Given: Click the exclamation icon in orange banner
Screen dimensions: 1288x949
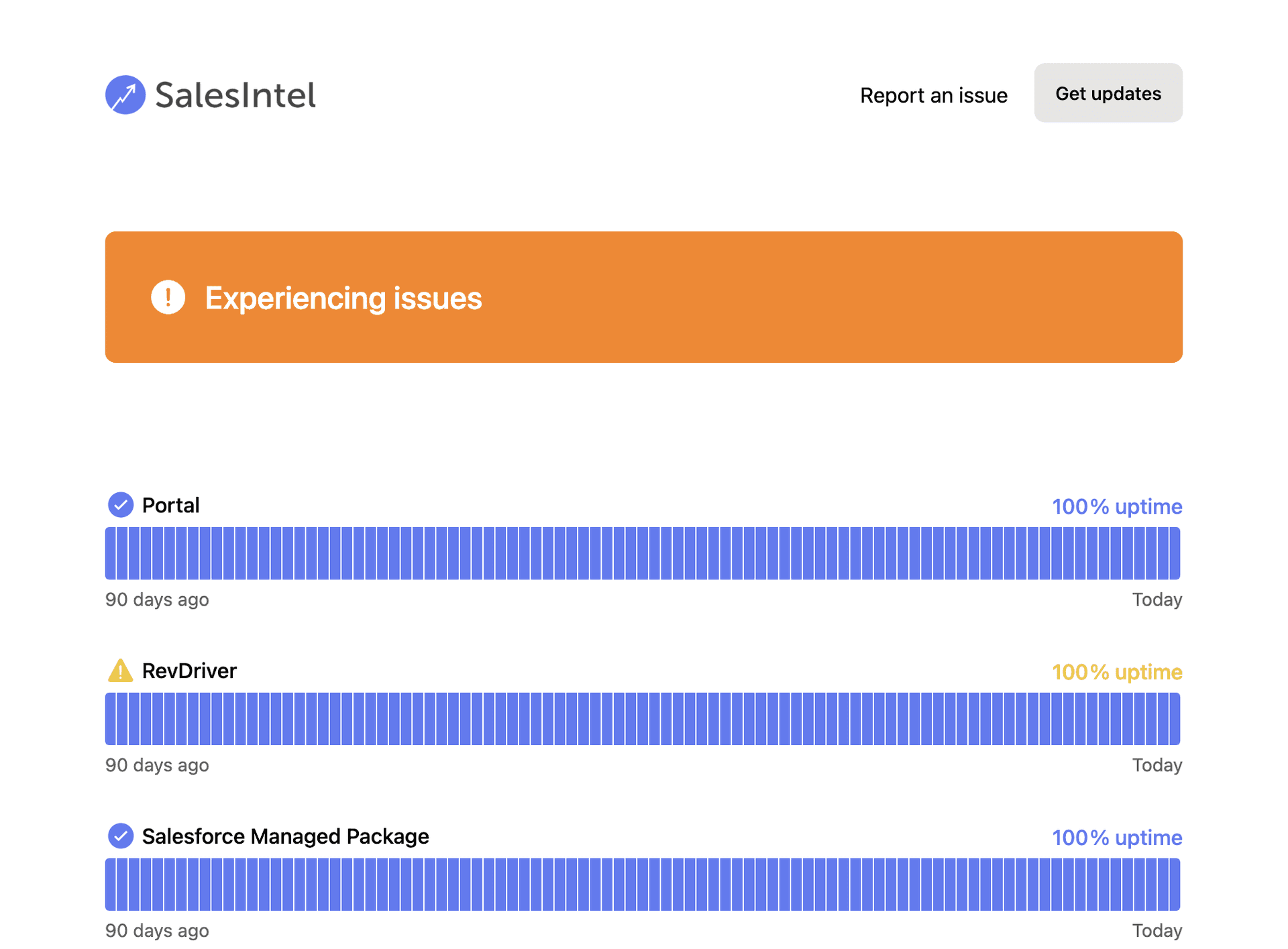Looking at the screenshot, I should [168, 297].
